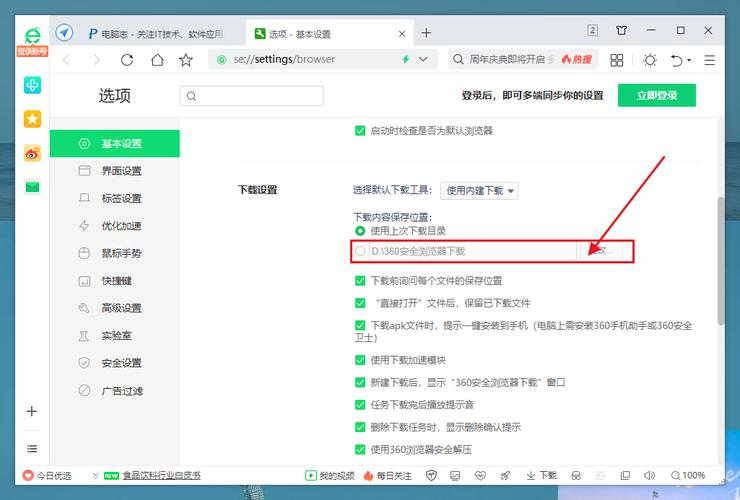Open the hamburger main menu
Screen dimensions: 740x500
[x=709, y=60]
